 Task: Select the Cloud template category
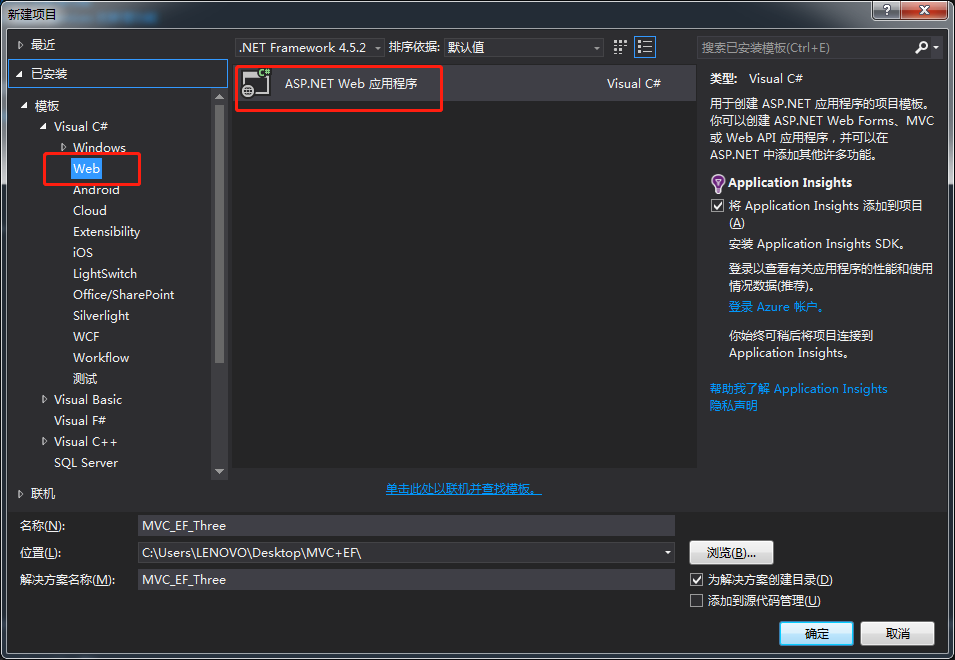90,211
